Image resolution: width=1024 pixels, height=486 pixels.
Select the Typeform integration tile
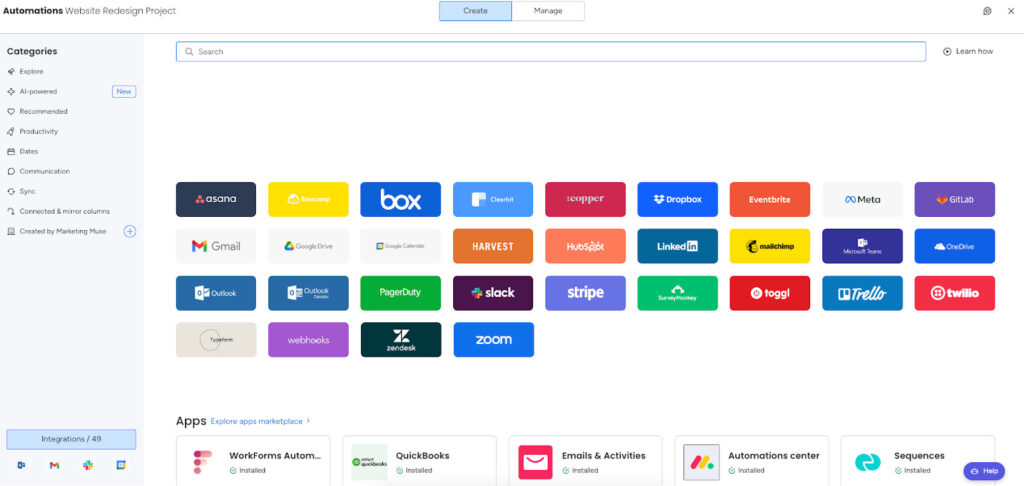[216, 340]
